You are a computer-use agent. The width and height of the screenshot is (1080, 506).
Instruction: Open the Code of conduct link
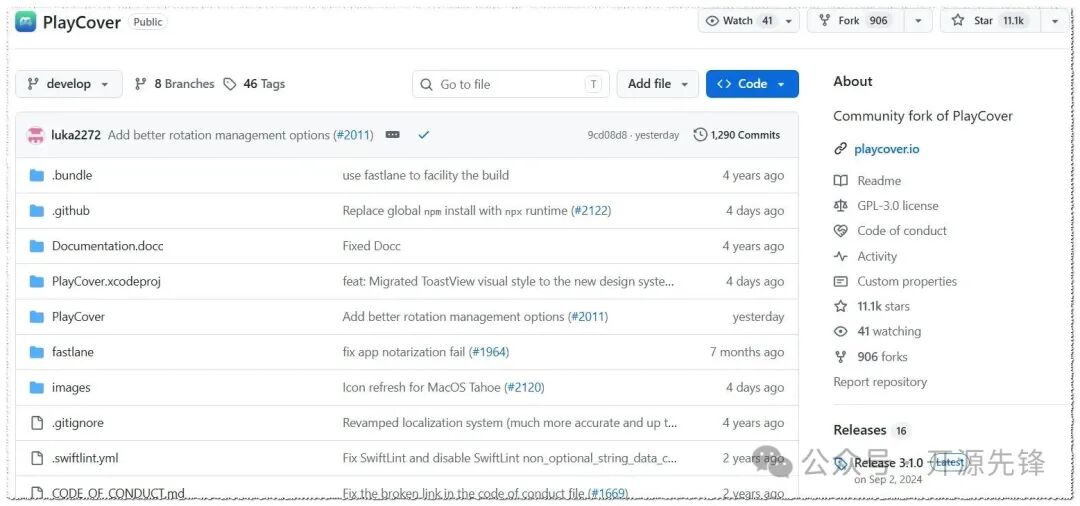click(902, 231)
